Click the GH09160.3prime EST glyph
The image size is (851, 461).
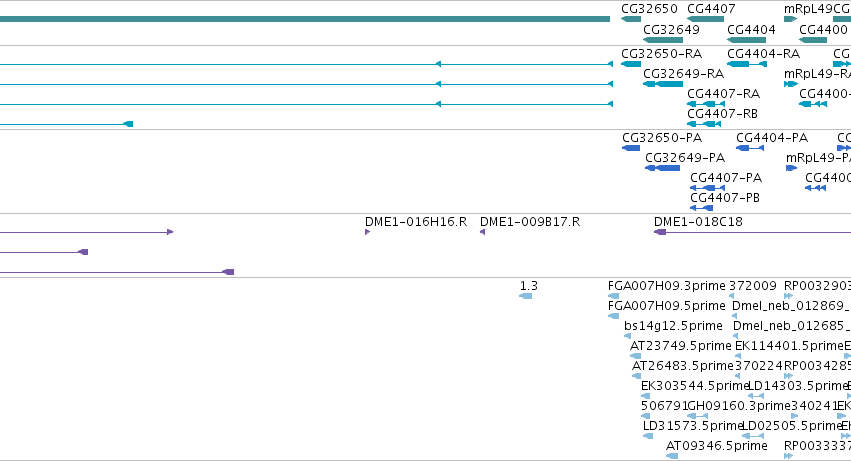[697, 416]
